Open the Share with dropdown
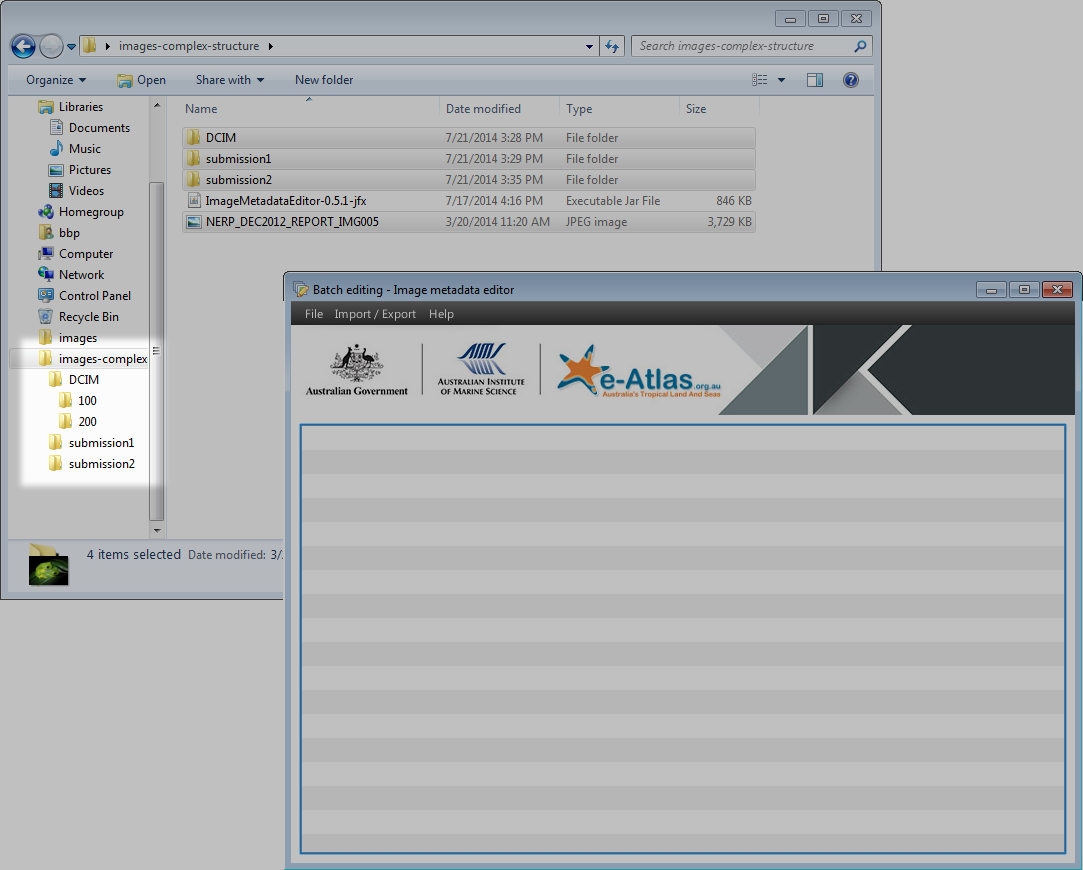Viewport: 1083px width, 870px height. coord(229,80)
